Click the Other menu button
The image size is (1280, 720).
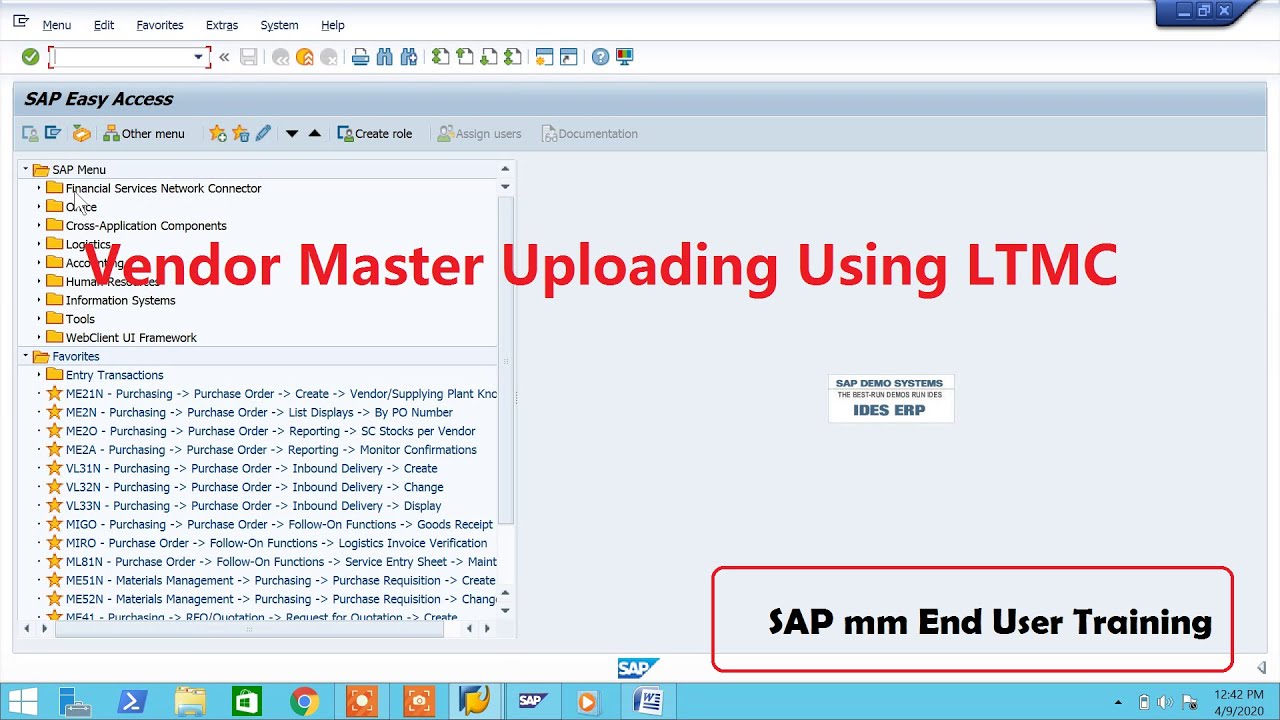[x=144, y=133]
